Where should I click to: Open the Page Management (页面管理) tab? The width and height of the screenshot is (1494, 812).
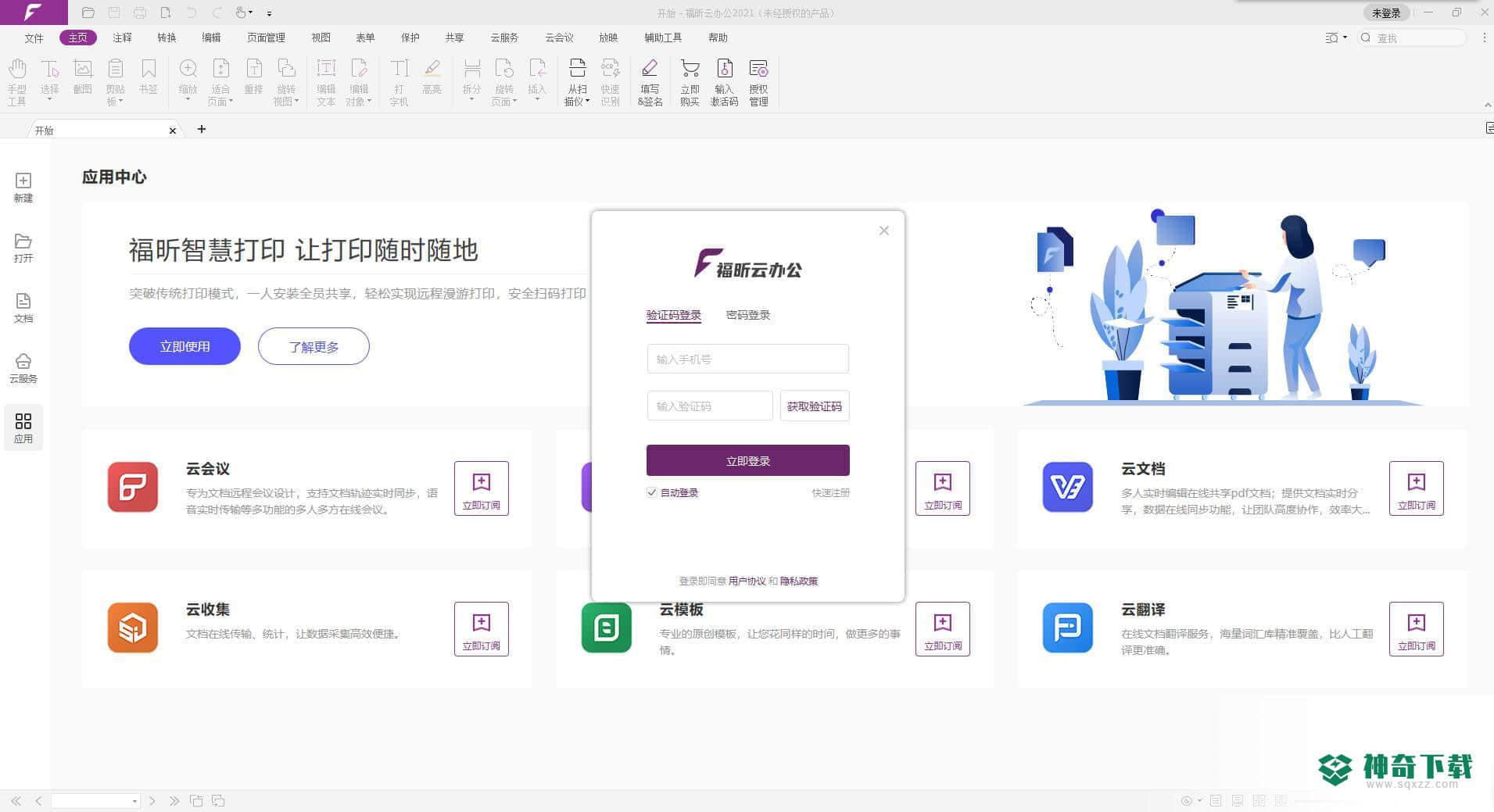point(266,38)
